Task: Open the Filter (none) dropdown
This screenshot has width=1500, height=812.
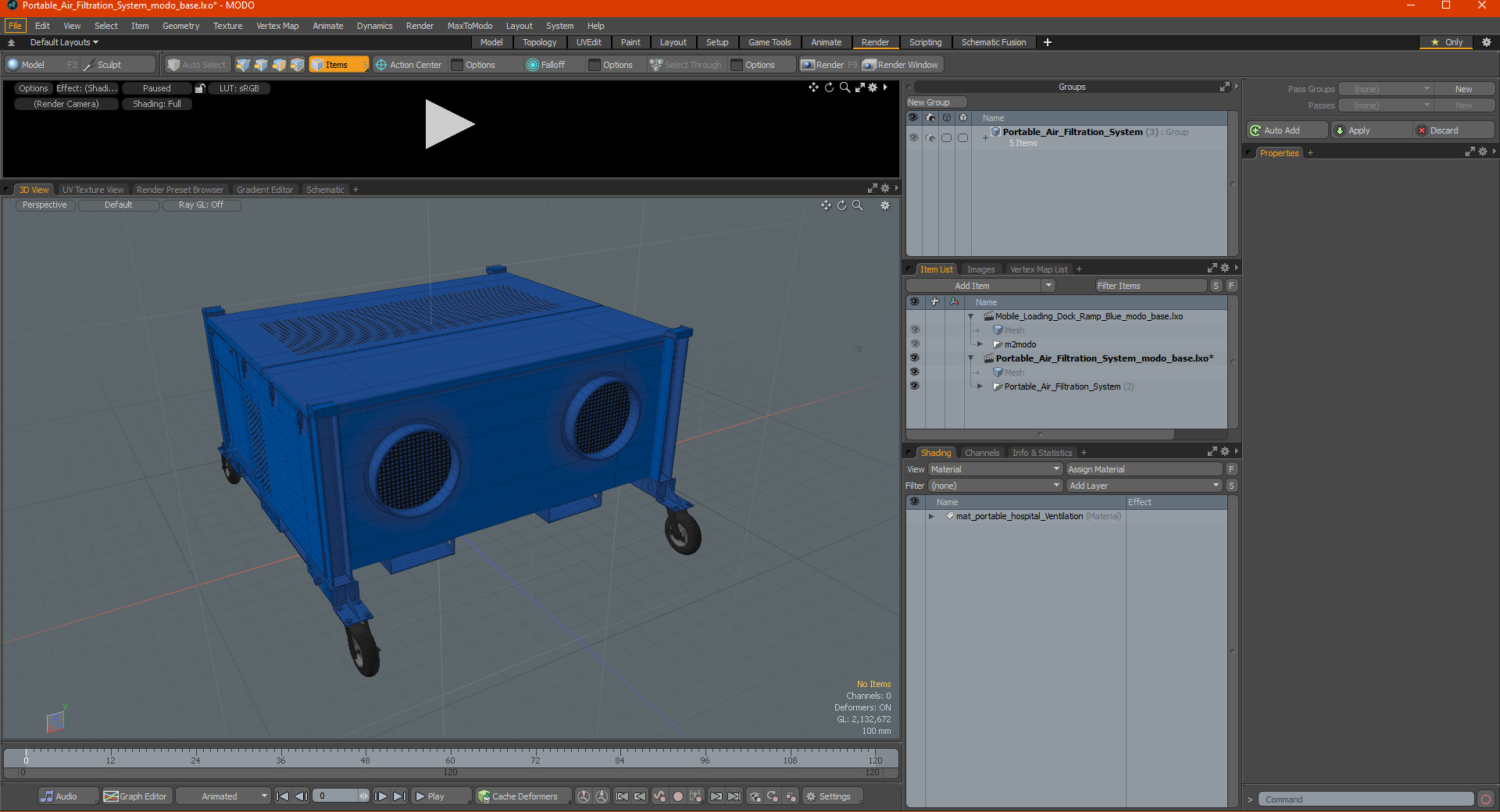Action: 995,486
